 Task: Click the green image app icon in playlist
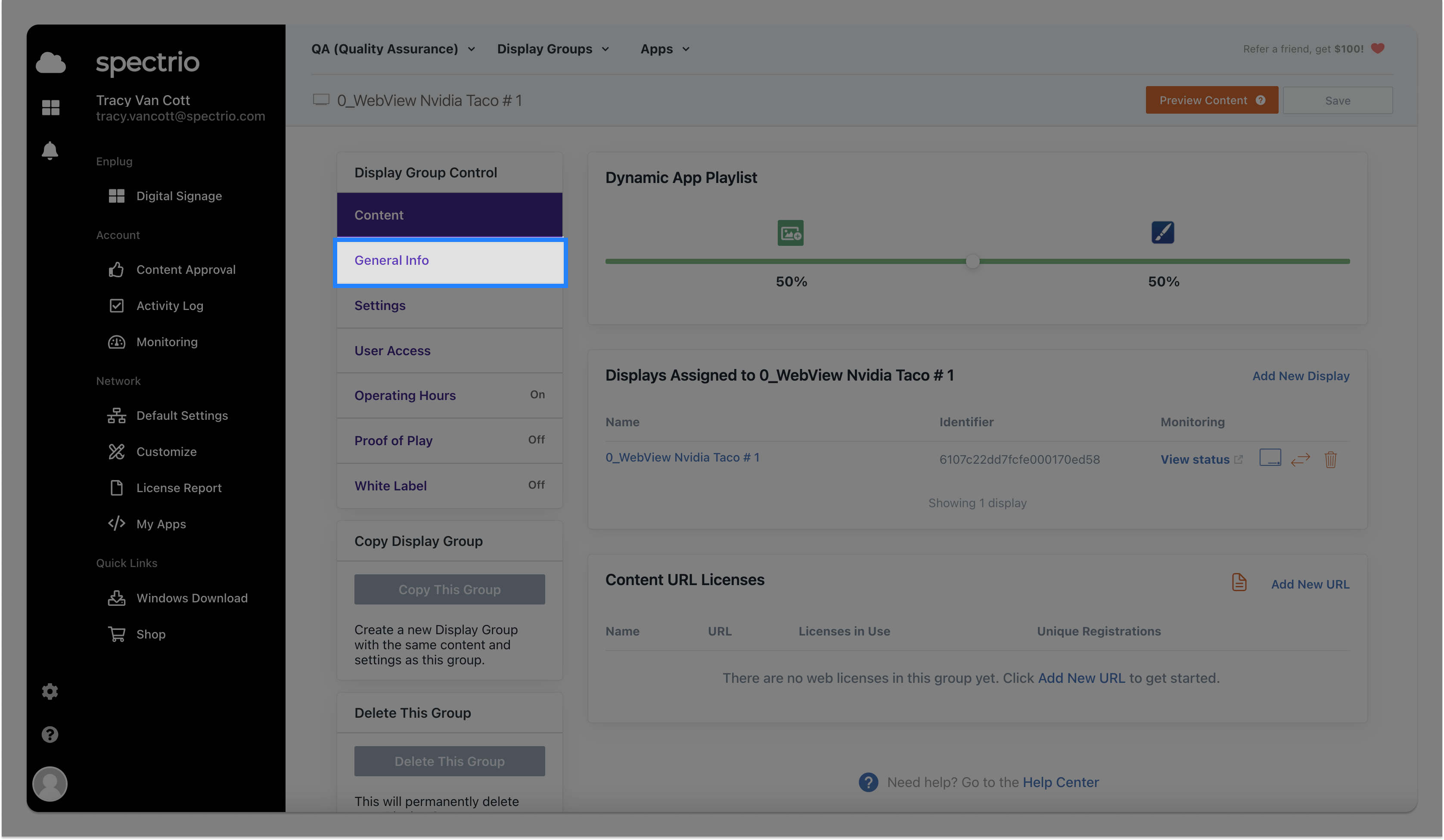[790, 232]
